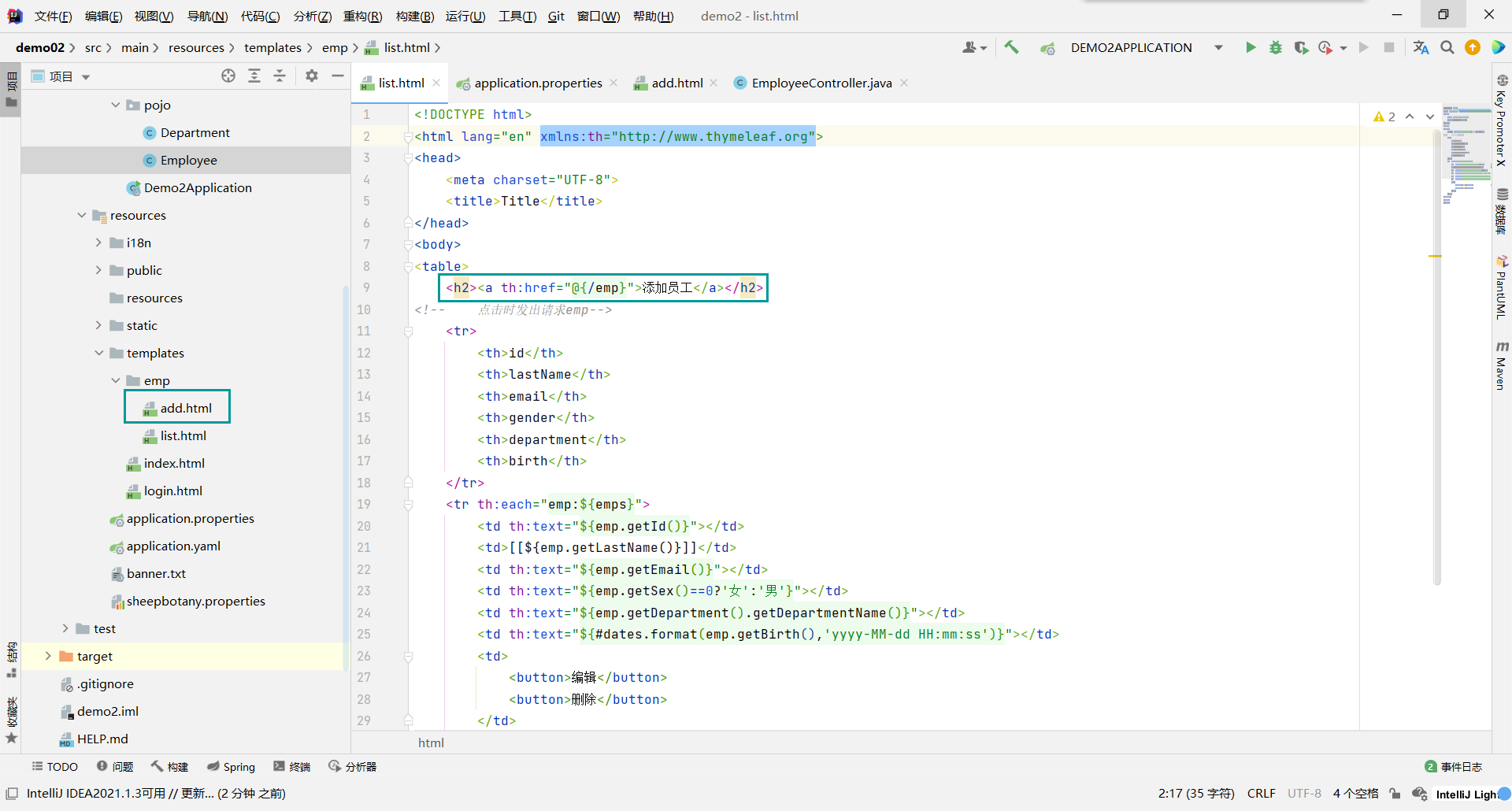This screenshot has height=811, width=1512.
Task: Click html breadcrumb below the editor
Action: 431,742
